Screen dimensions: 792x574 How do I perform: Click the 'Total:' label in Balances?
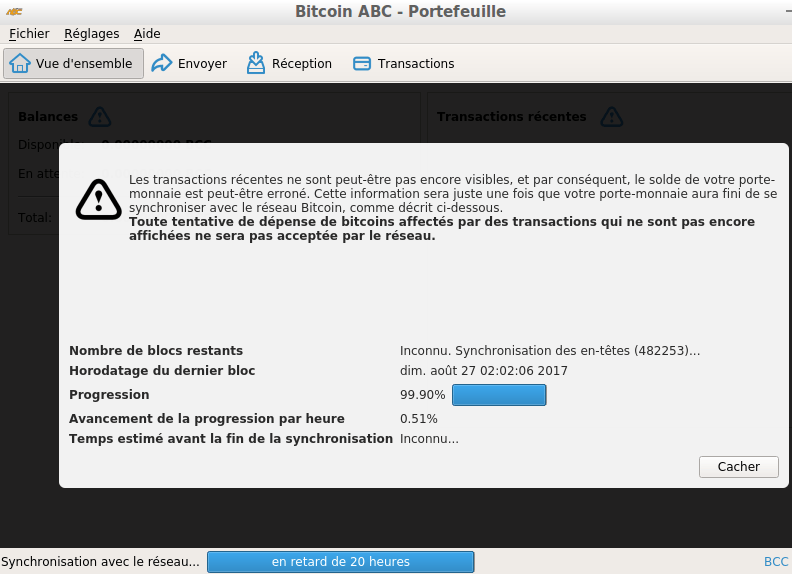35,218
